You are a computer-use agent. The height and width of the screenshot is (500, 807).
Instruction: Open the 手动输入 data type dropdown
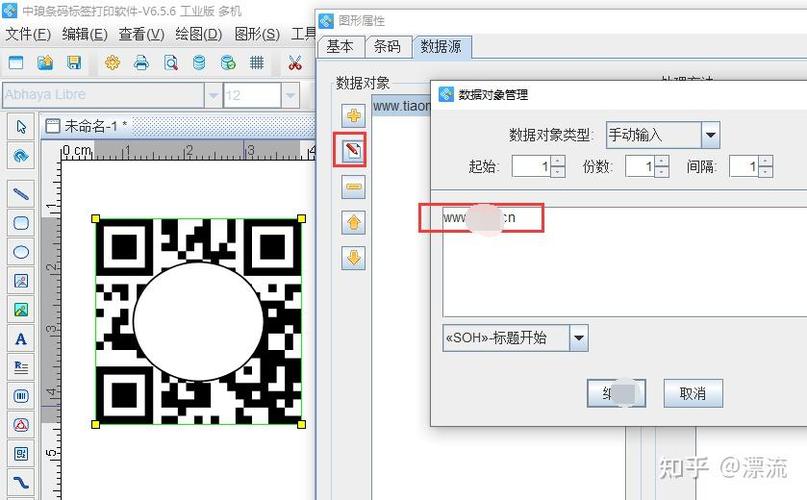tap(710, 135)
